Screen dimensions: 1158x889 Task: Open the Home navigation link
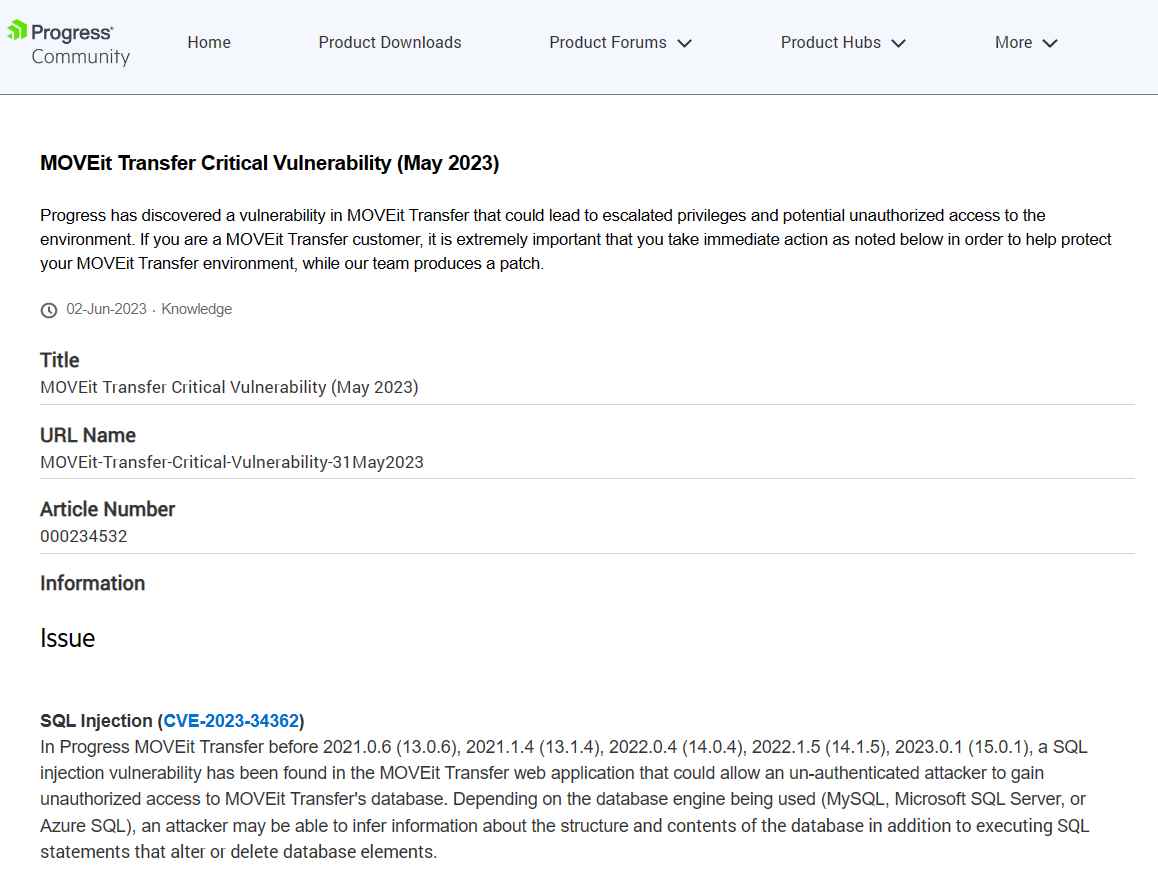209,43
